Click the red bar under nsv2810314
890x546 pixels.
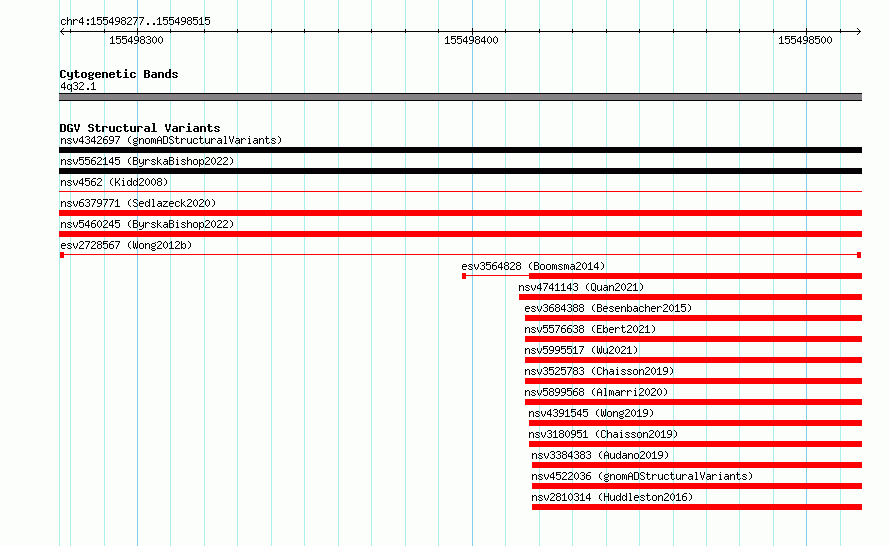click(x=697, y=507)
